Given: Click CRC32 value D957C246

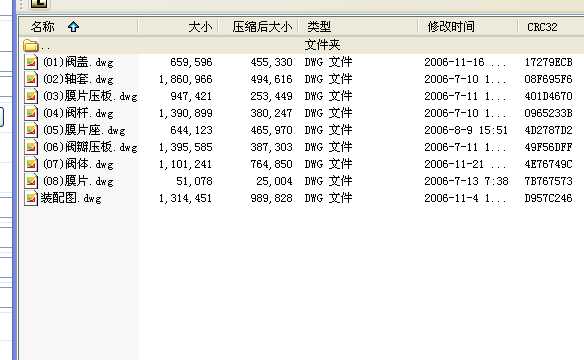Looking at the screenshot, I should click(x=548, y=198).
